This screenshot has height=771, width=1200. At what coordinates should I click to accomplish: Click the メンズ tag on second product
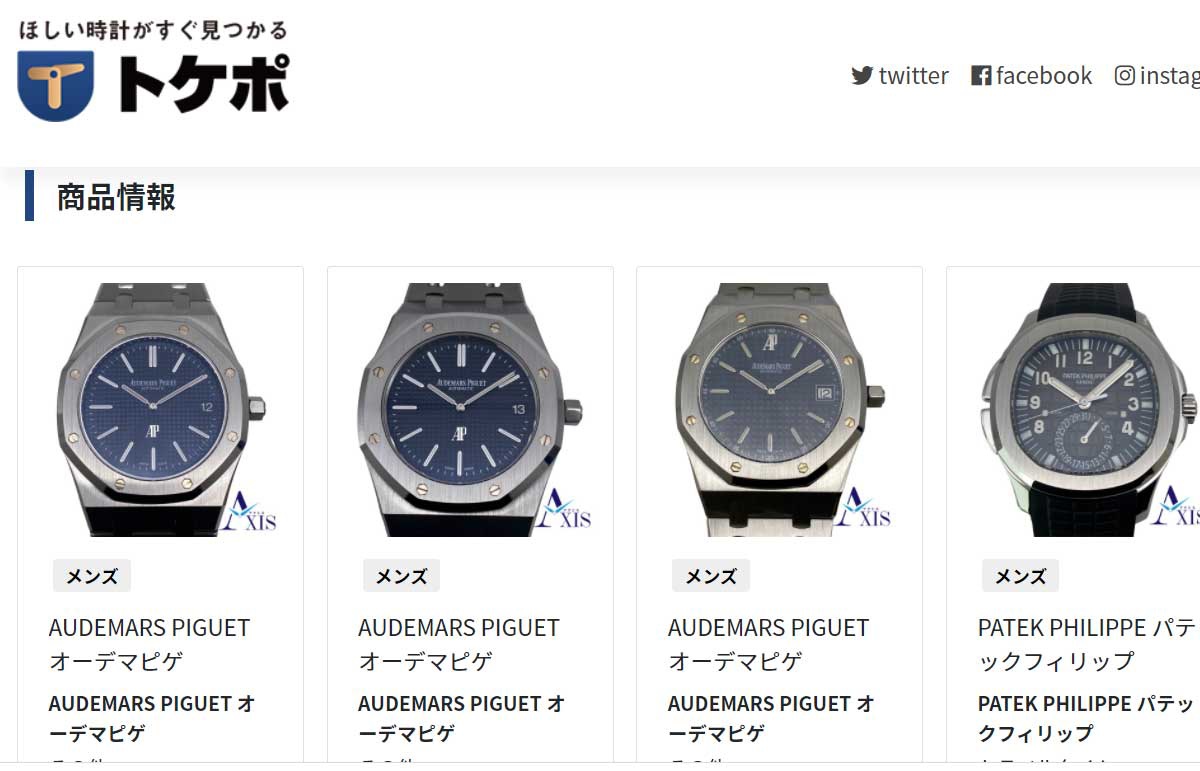point(402,576)
